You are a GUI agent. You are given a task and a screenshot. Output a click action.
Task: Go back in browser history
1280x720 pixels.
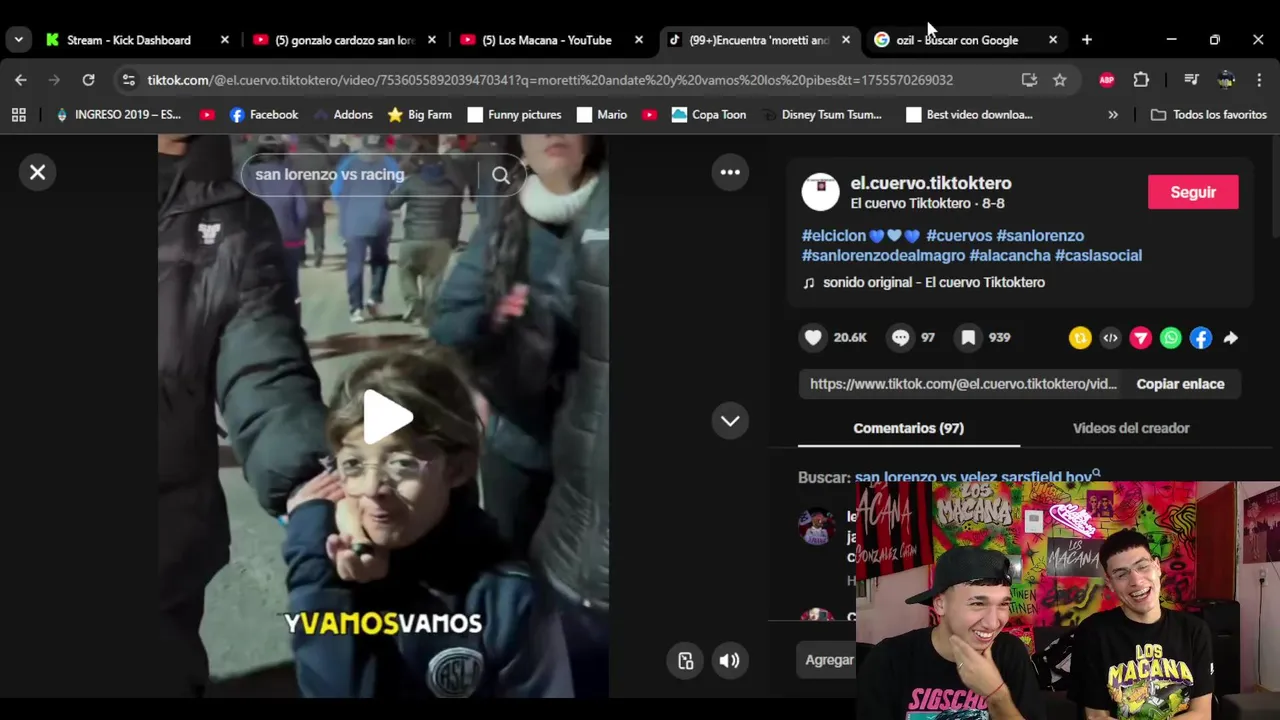click(x=21, y=80)
